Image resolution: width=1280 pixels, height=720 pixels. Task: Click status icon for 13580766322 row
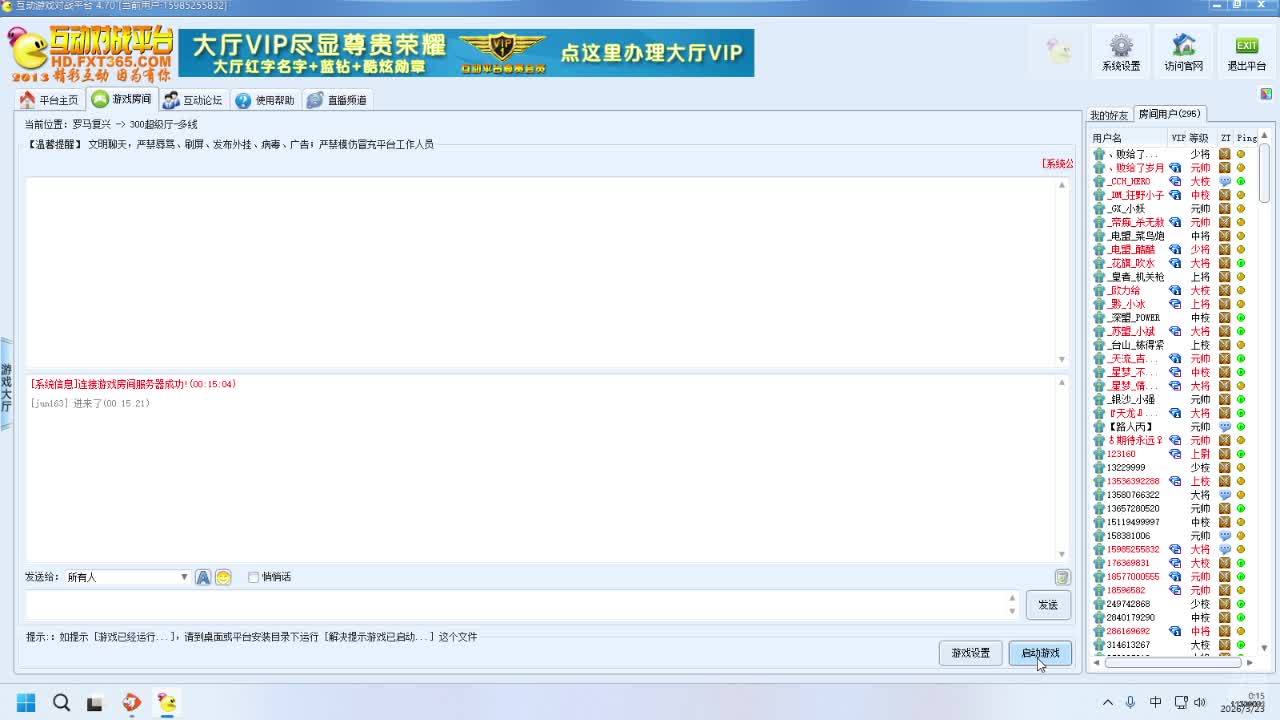(x=1225, y=495)
